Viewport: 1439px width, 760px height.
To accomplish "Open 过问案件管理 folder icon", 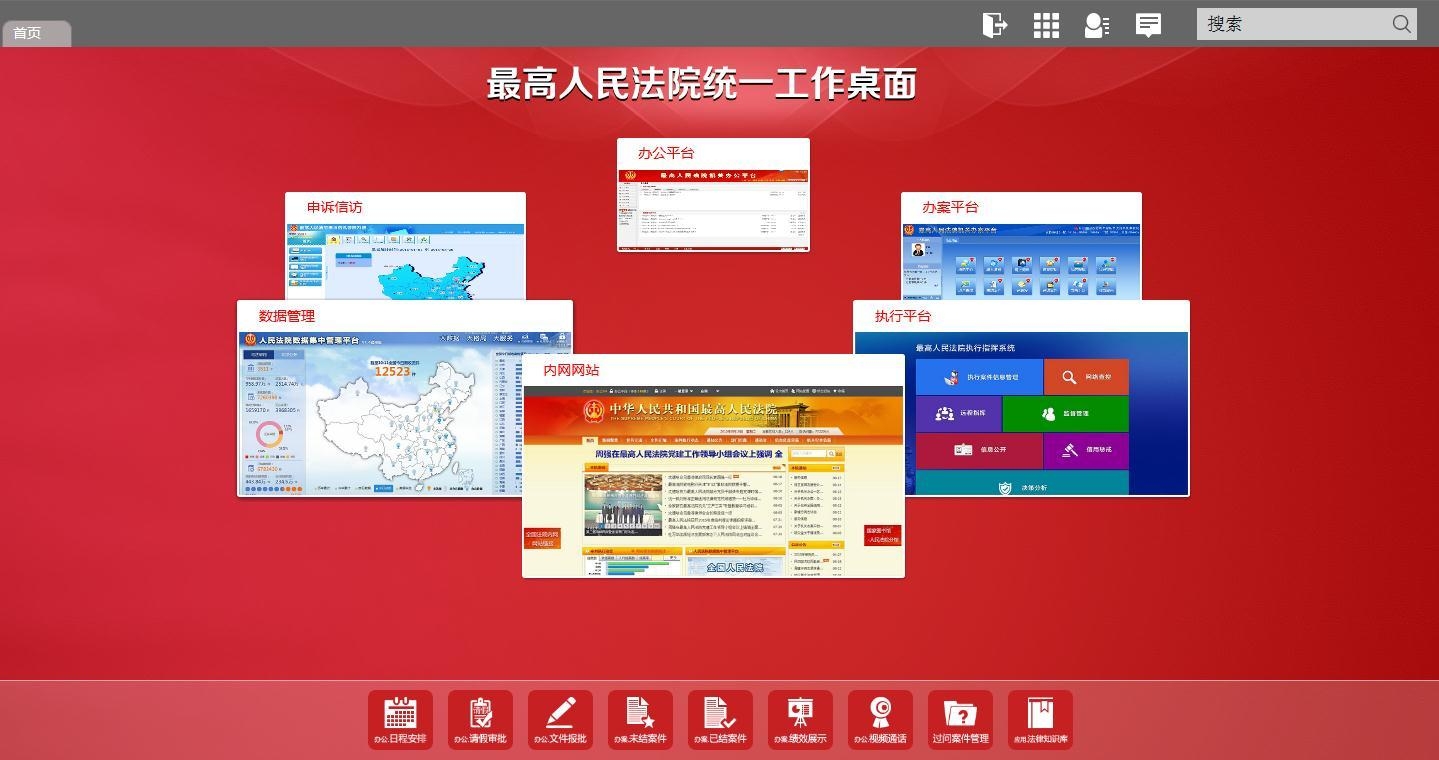I will [960, 719].
